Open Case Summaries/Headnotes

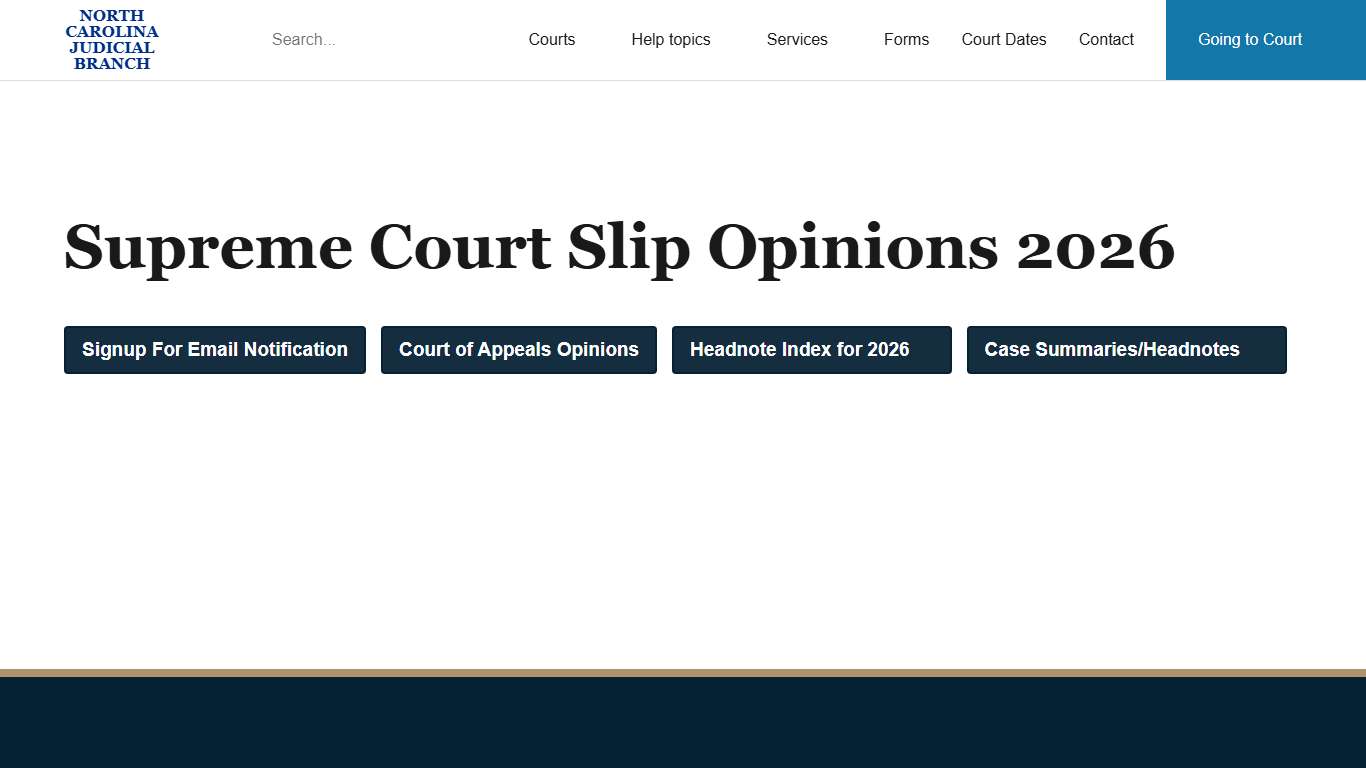pos(1126,350)
